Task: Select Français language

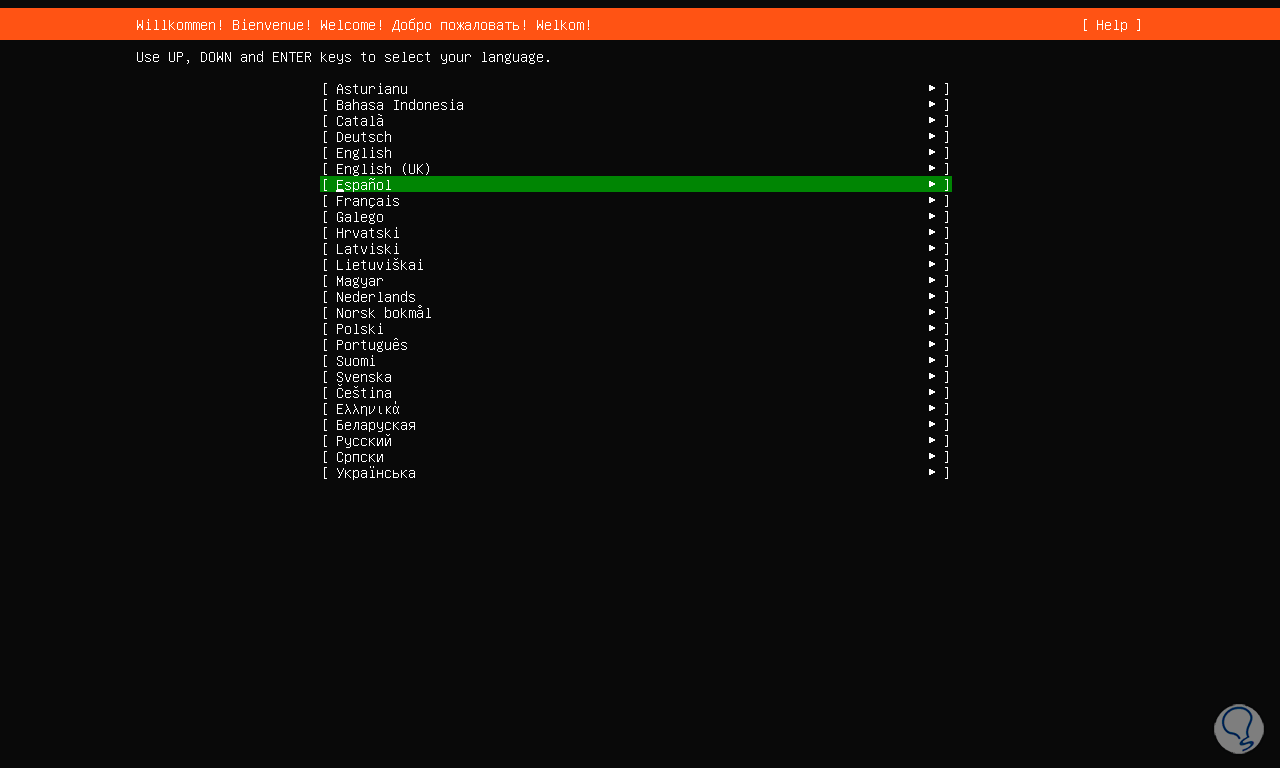Action: click(x=636, y=201)
